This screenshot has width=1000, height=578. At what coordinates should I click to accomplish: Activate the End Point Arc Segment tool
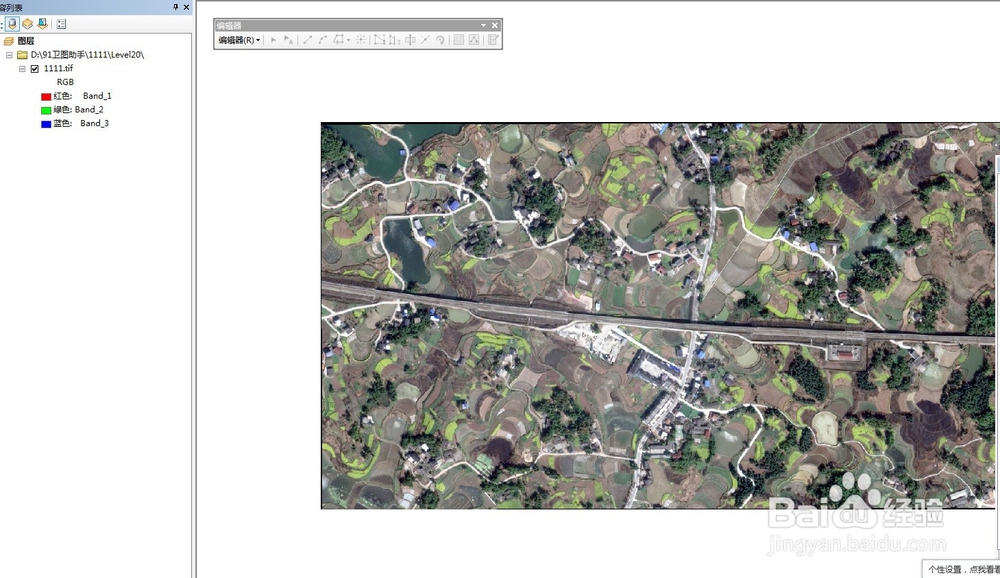[x=322, y=40]
